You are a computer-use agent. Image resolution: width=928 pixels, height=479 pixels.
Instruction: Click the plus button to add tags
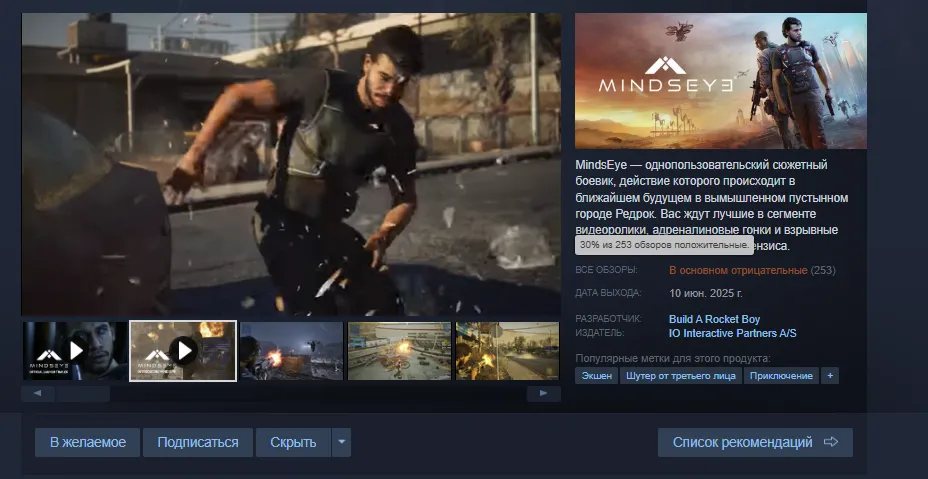830,376
